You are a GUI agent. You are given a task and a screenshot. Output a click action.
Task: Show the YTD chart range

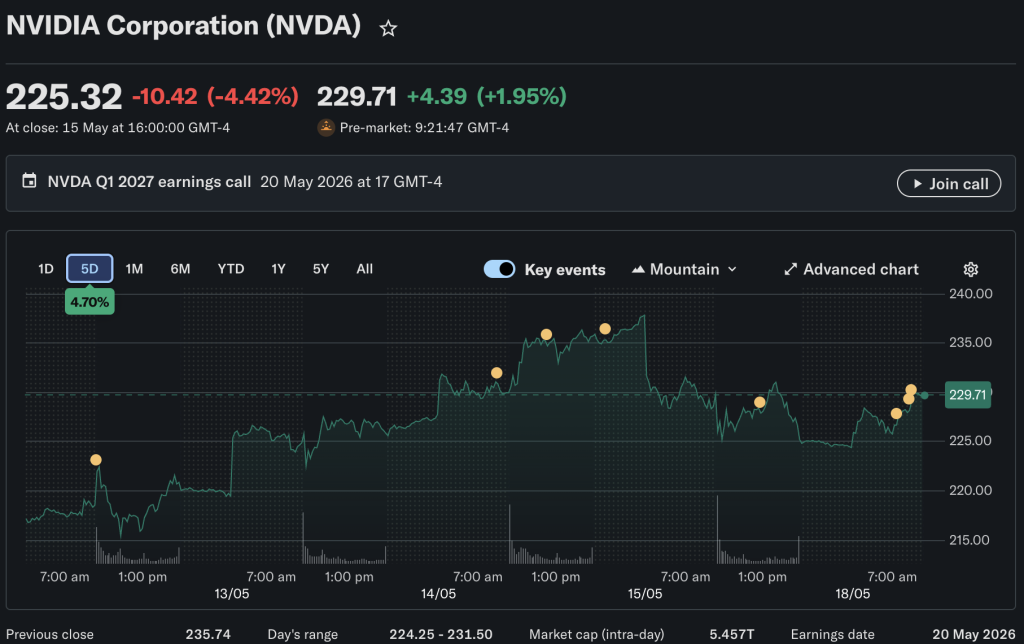tap(231, 268)
